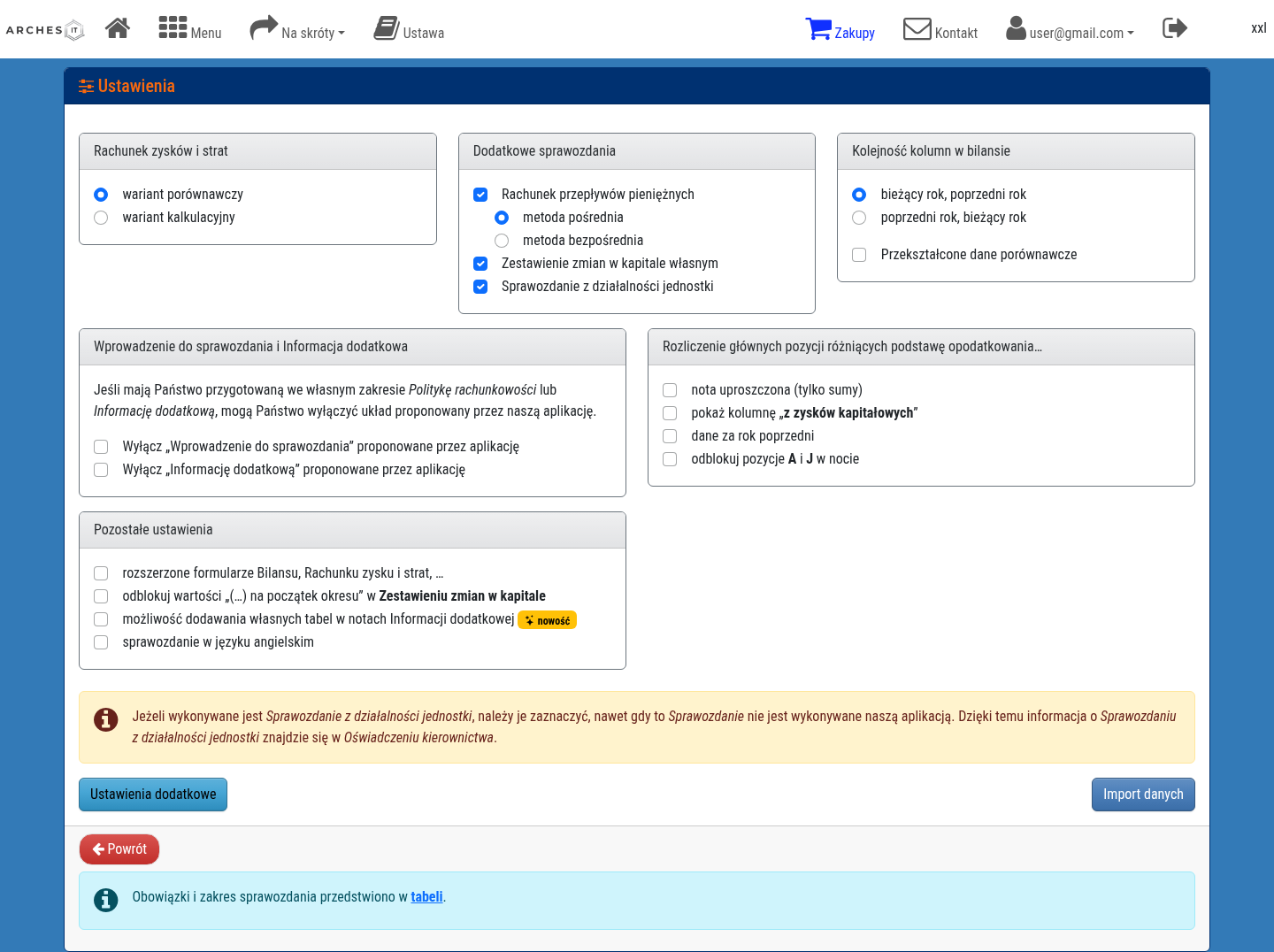1274x952 pixels.
Task: Click the Arches IT logo
Action: pyautogui.click(x=45, y=30)
